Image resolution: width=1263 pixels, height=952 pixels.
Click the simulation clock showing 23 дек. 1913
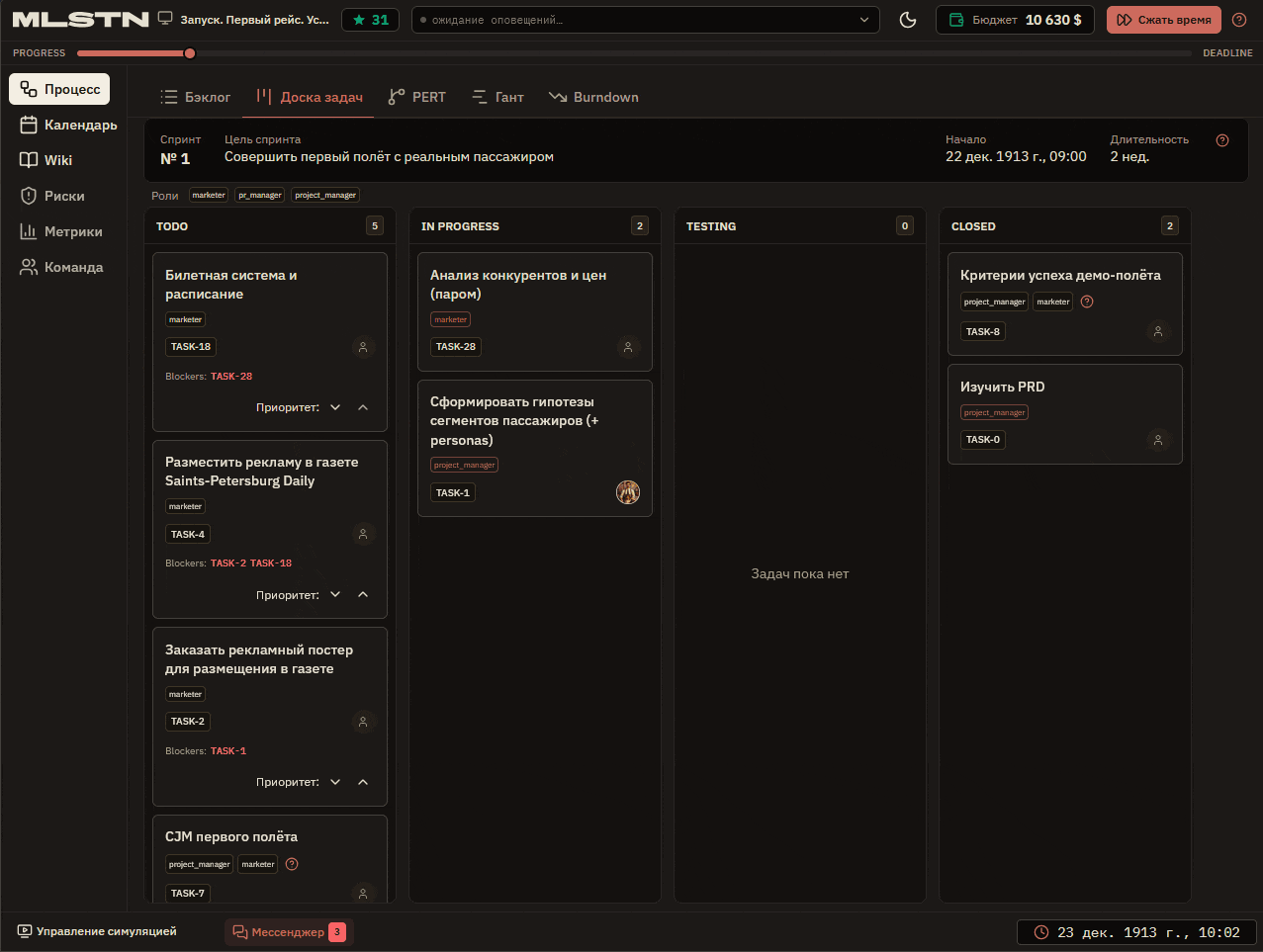[1136, 932]
